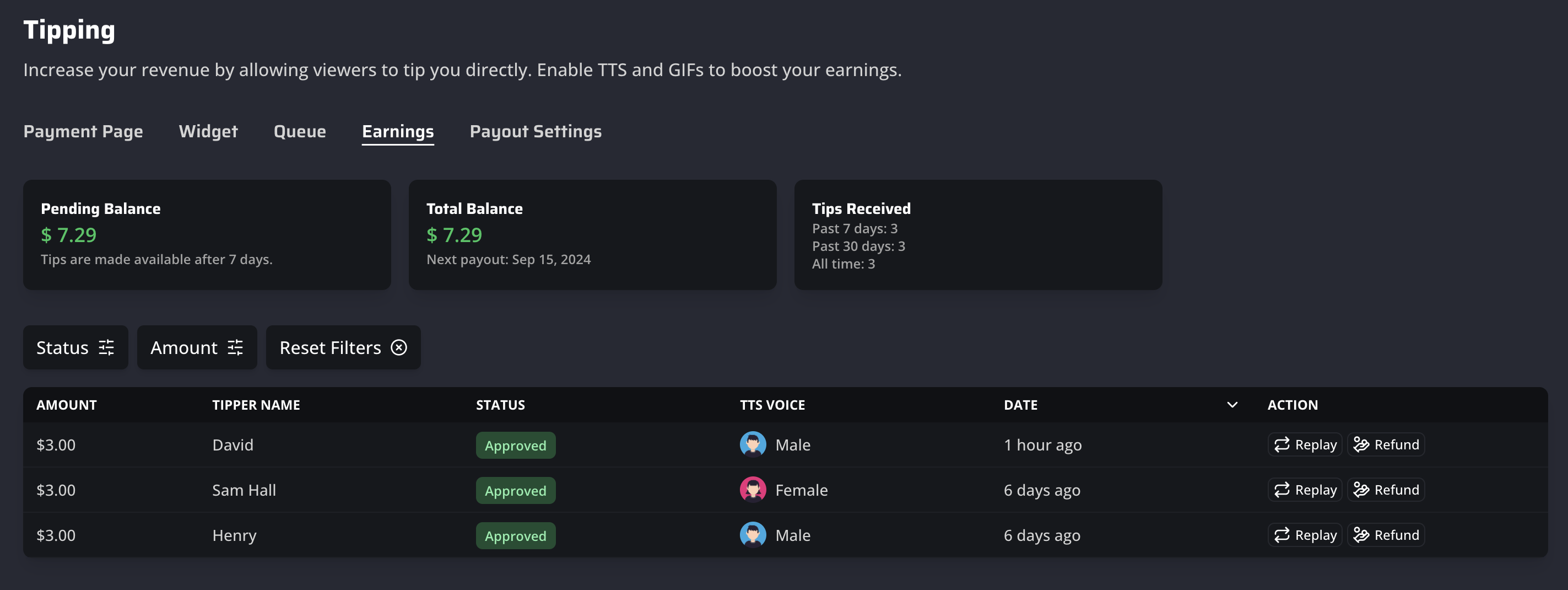Go to the Queue tab

300,132
